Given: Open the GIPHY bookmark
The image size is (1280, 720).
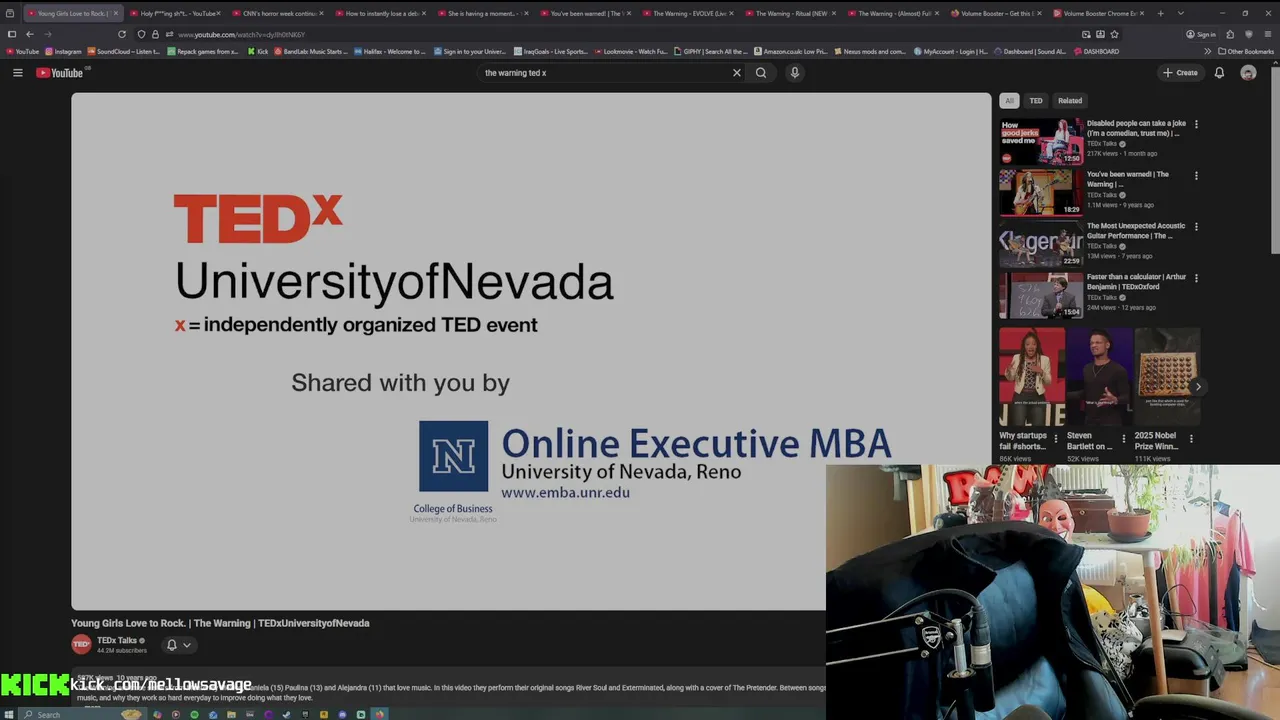Looking at the screenshot, I should [x=711, y=51].
